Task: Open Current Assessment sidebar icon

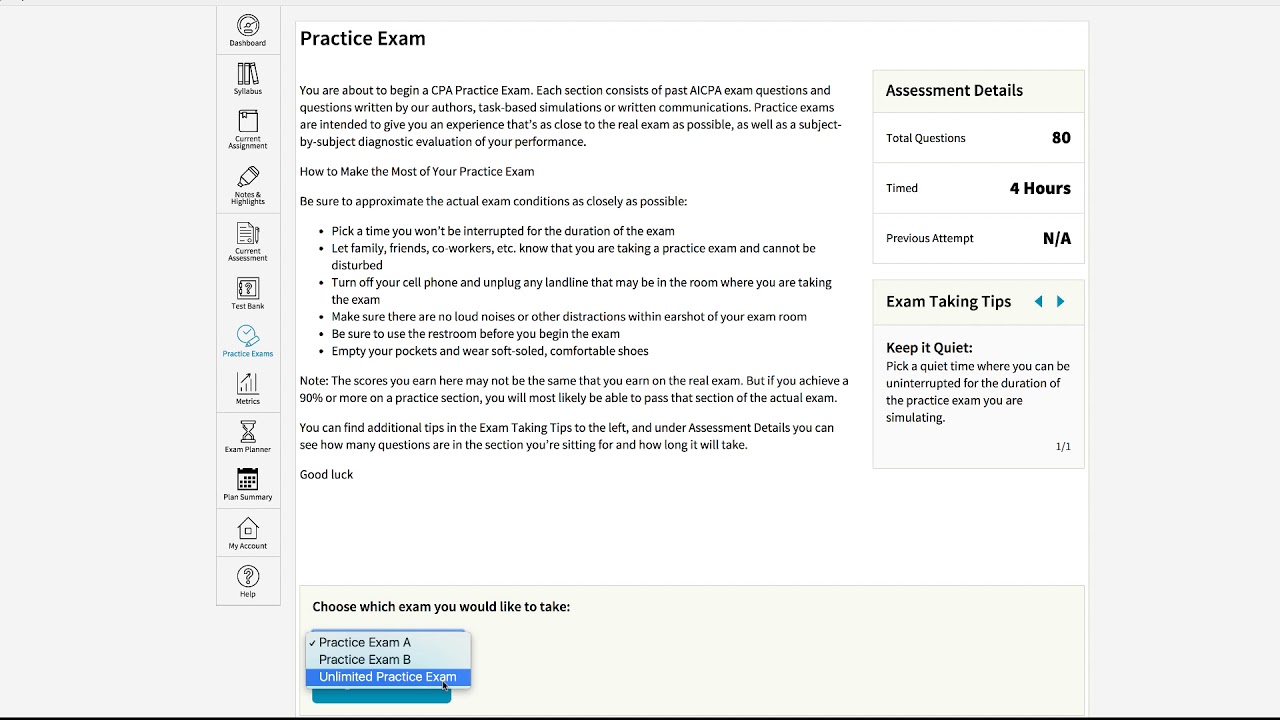Action: [248, 234]
